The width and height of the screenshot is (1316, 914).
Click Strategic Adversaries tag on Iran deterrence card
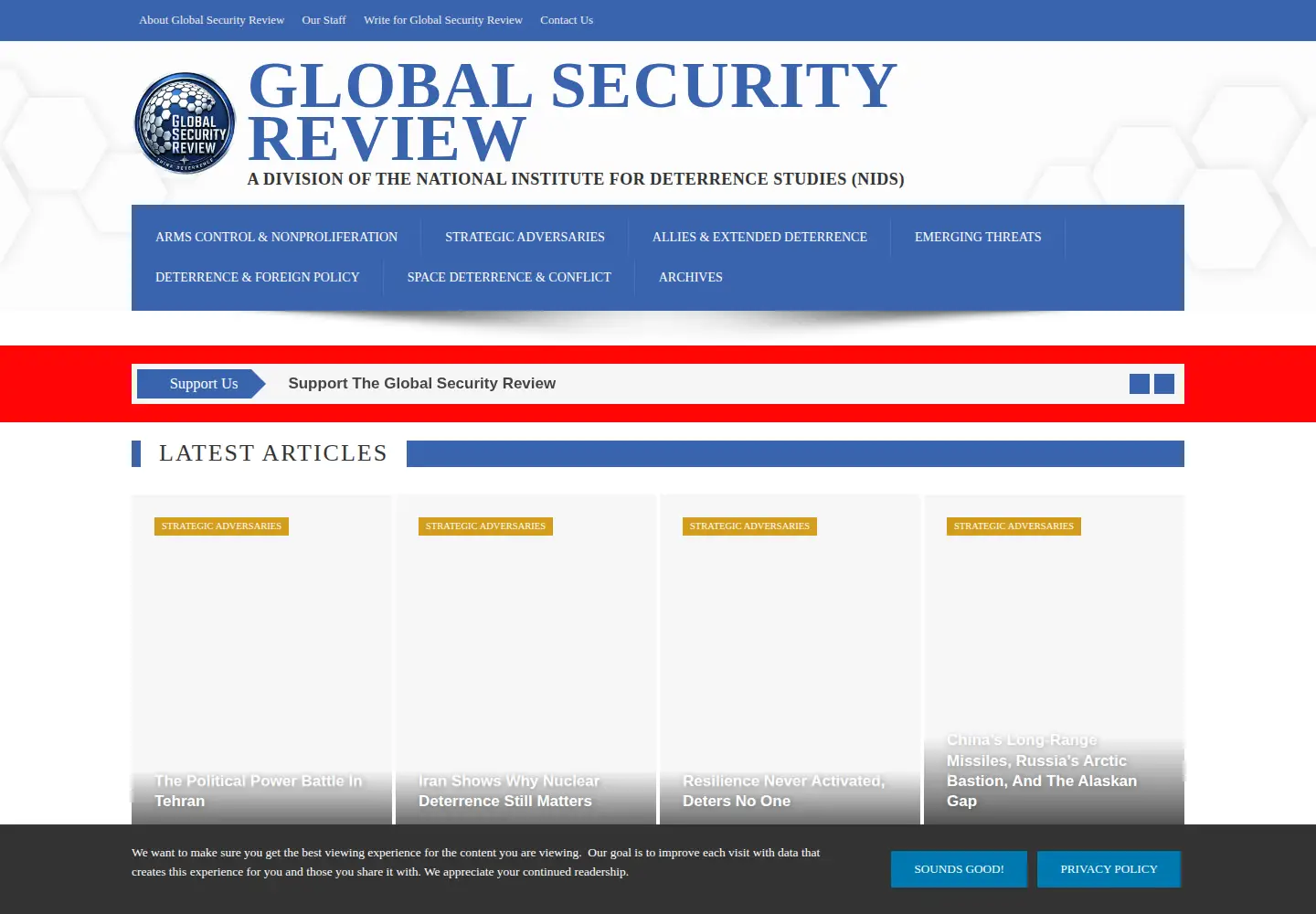[485, 526]
